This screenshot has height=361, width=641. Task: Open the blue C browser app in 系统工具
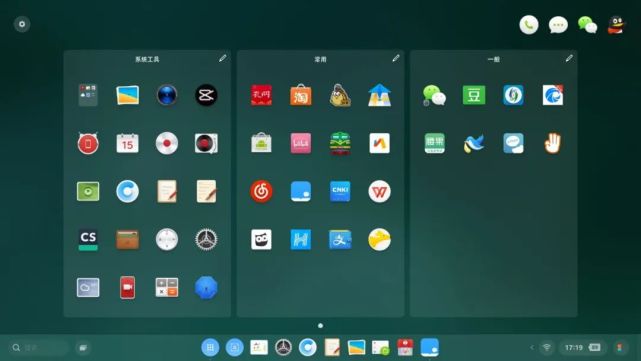point(128,191)
